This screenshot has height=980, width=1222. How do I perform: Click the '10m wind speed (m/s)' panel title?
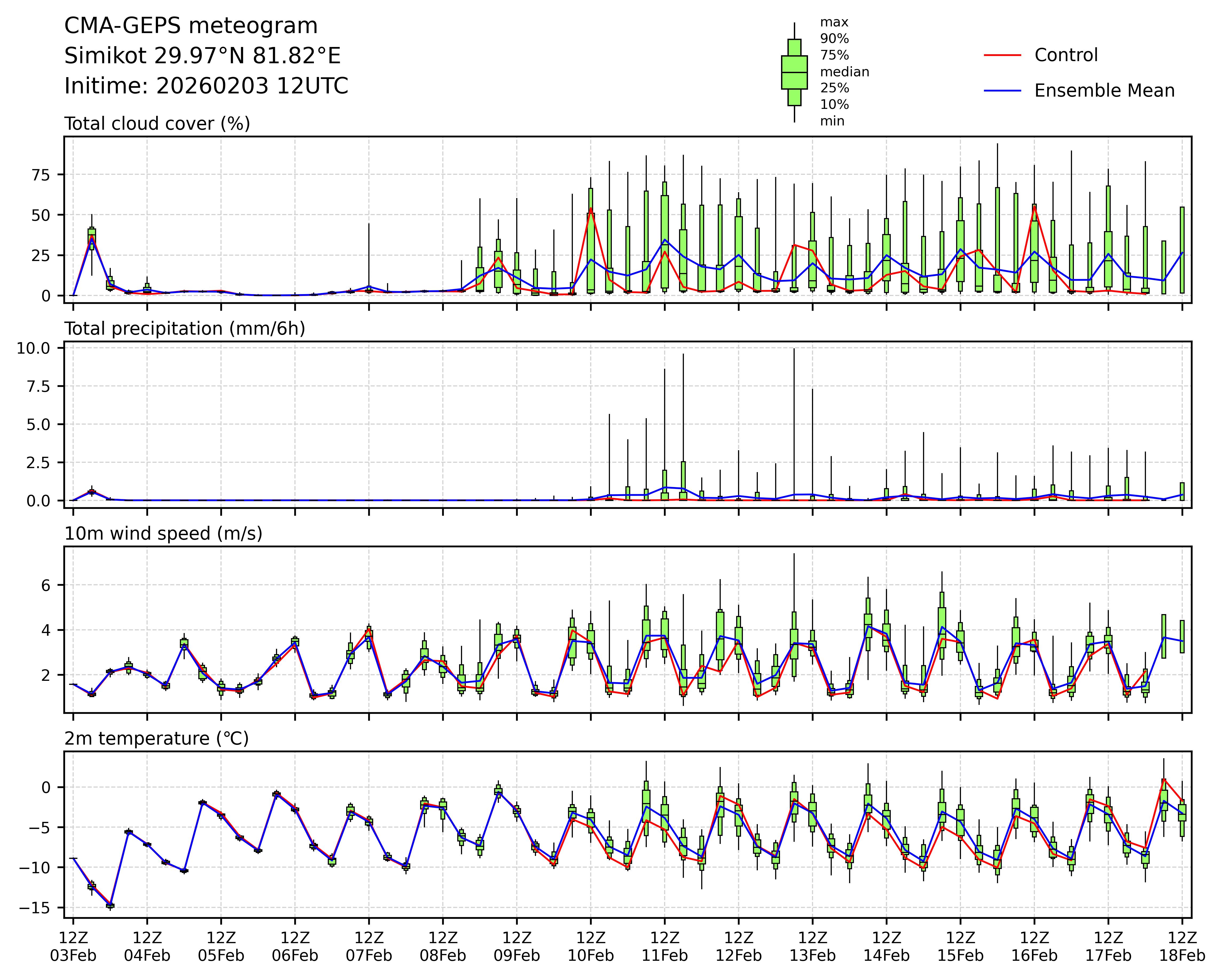click(163, 534)
